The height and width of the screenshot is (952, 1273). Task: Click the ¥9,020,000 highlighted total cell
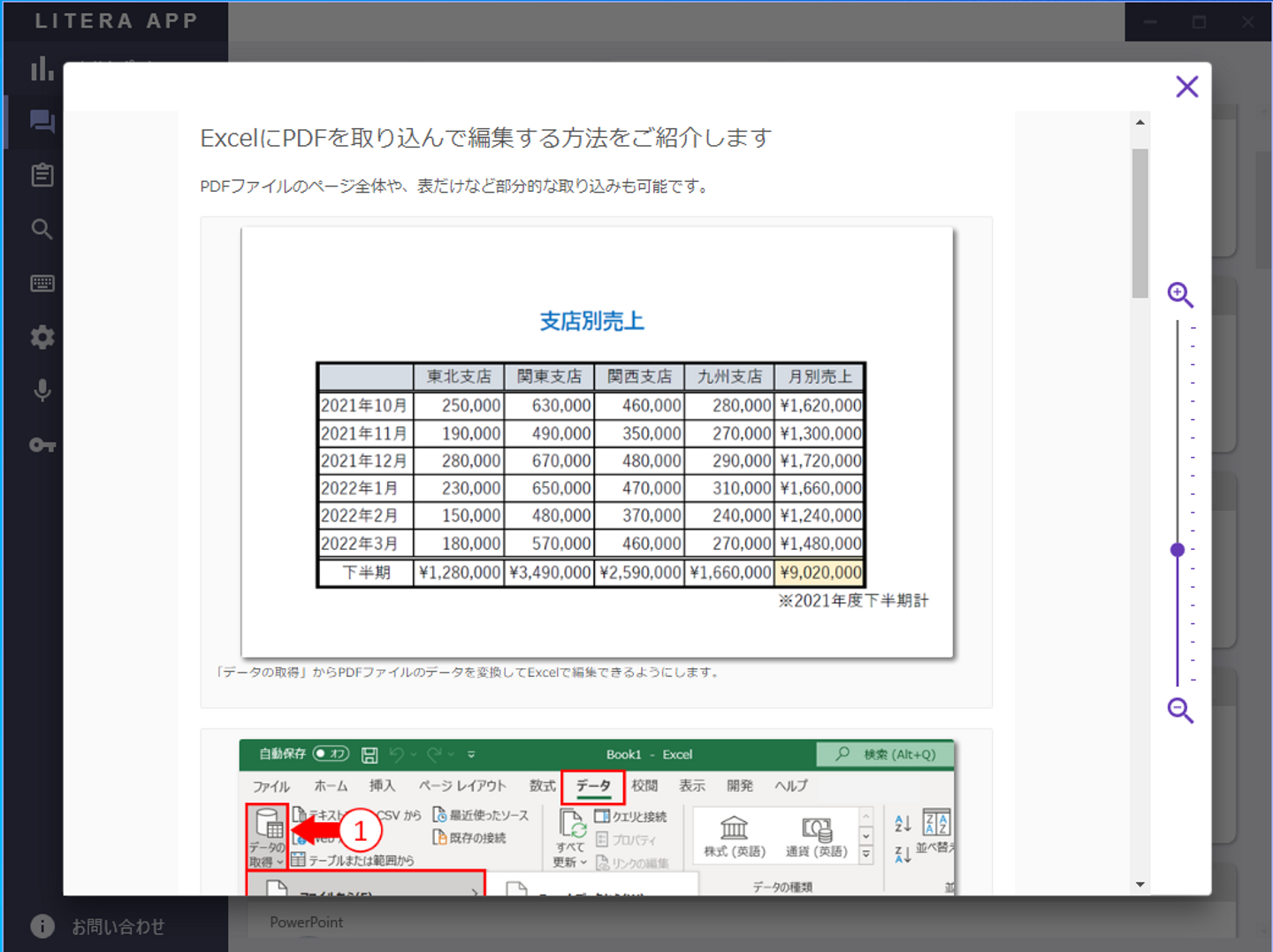tap(820, 573)
